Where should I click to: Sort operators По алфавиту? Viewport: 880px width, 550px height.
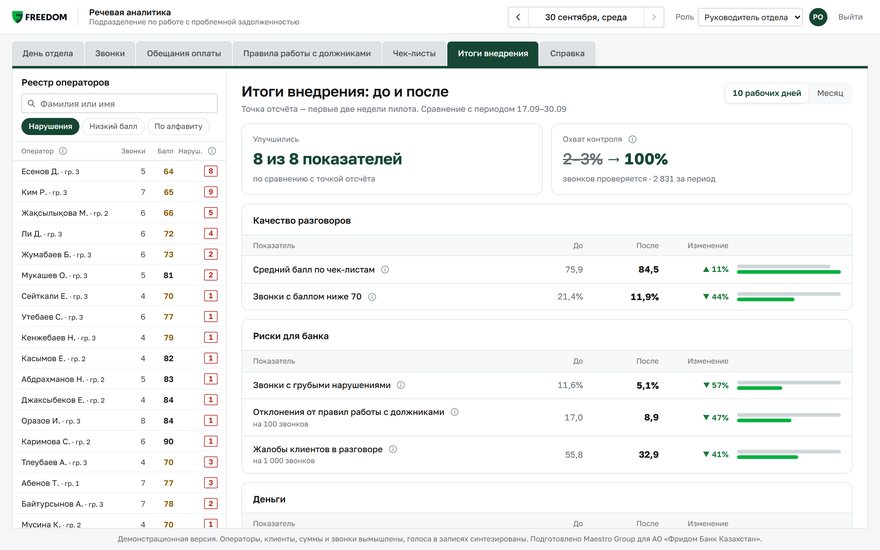(x=178, y=126)
